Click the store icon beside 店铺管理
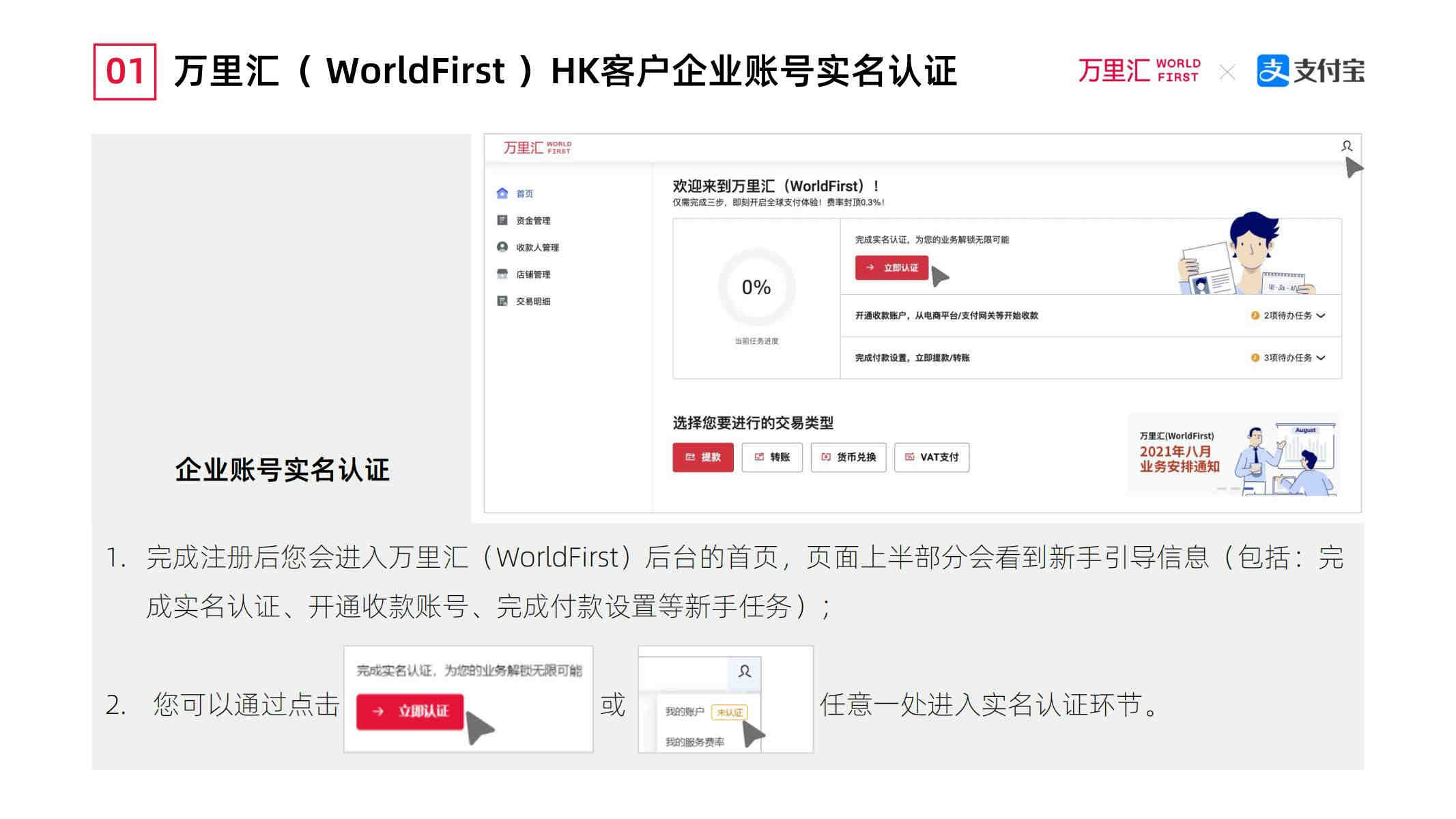The image size is (1456, 819). 502,274
